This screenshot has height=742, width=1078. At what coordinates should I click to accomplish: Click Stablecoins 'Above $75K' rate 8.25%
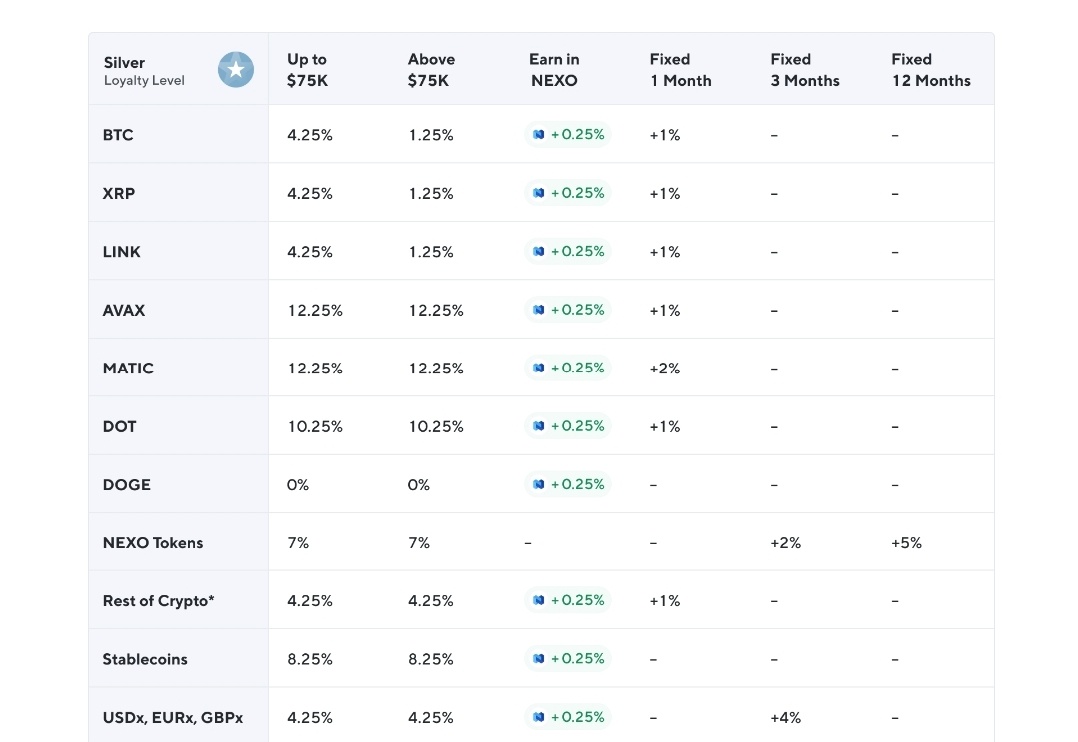431,659
